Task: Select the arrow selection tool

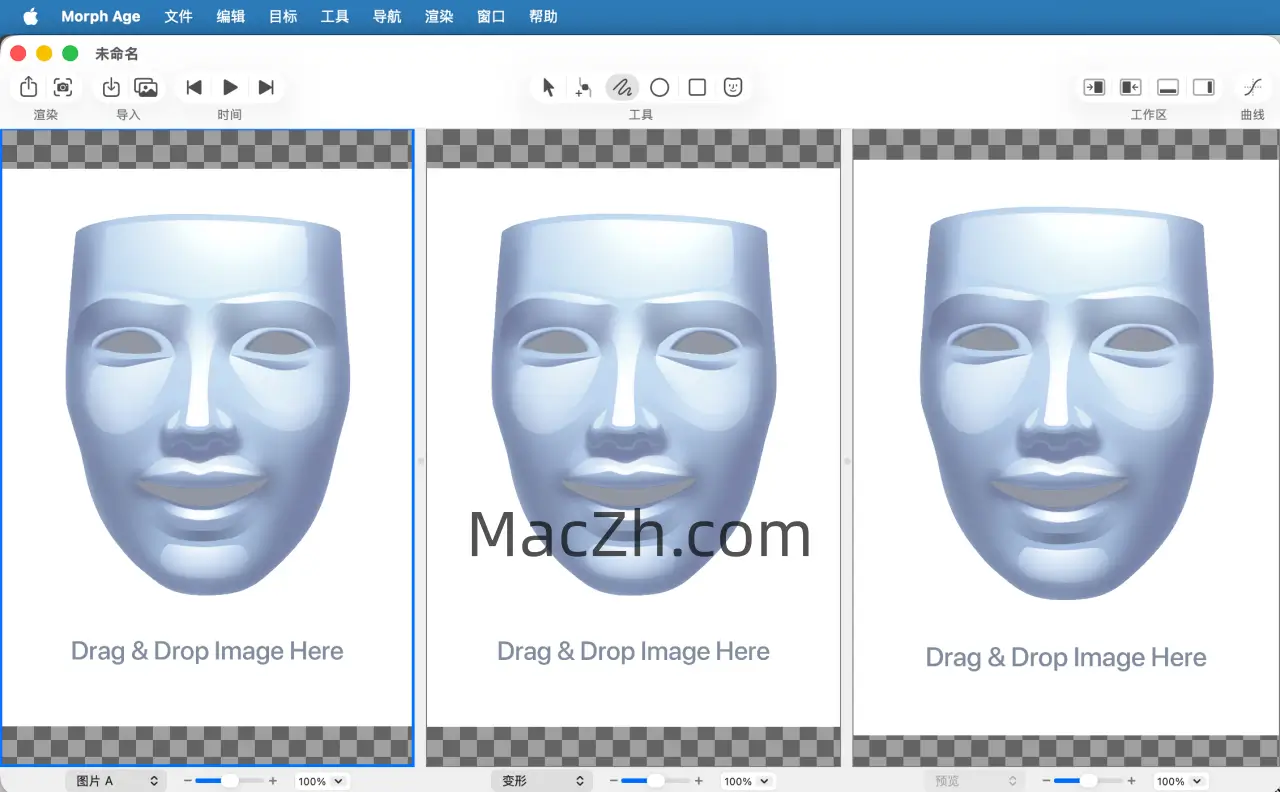Action: click(x=548, y=88)
